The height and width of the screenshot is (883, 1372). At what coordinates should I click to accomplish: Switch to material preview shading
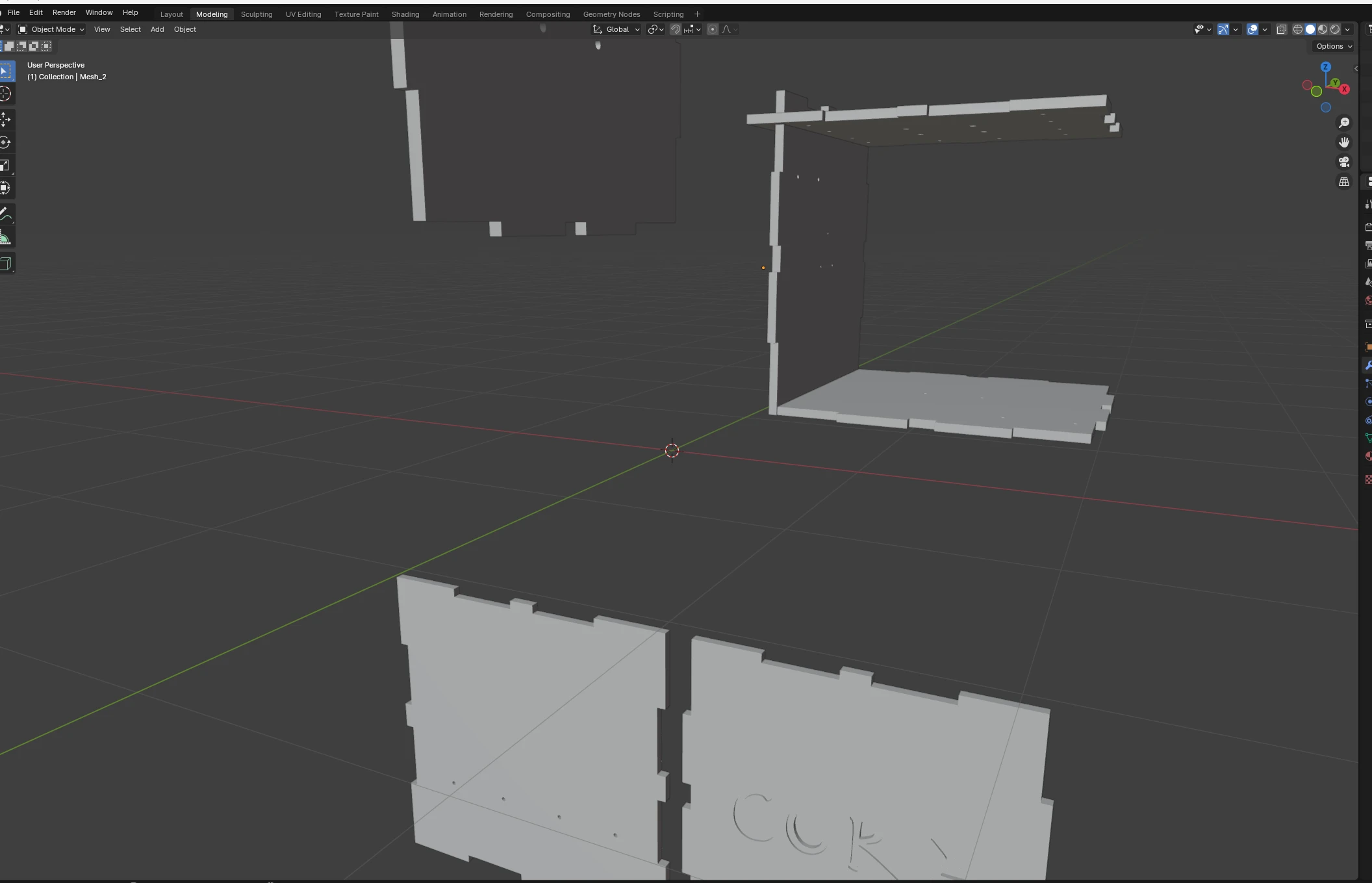coord(1323,29)
